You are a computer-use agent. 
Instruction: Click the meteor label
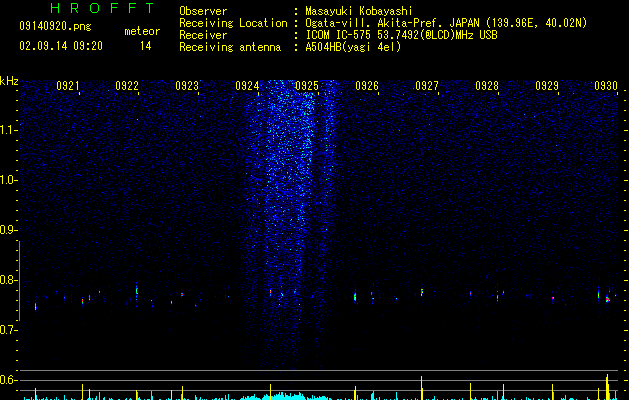pyautogui.click(x=142, y=31)
